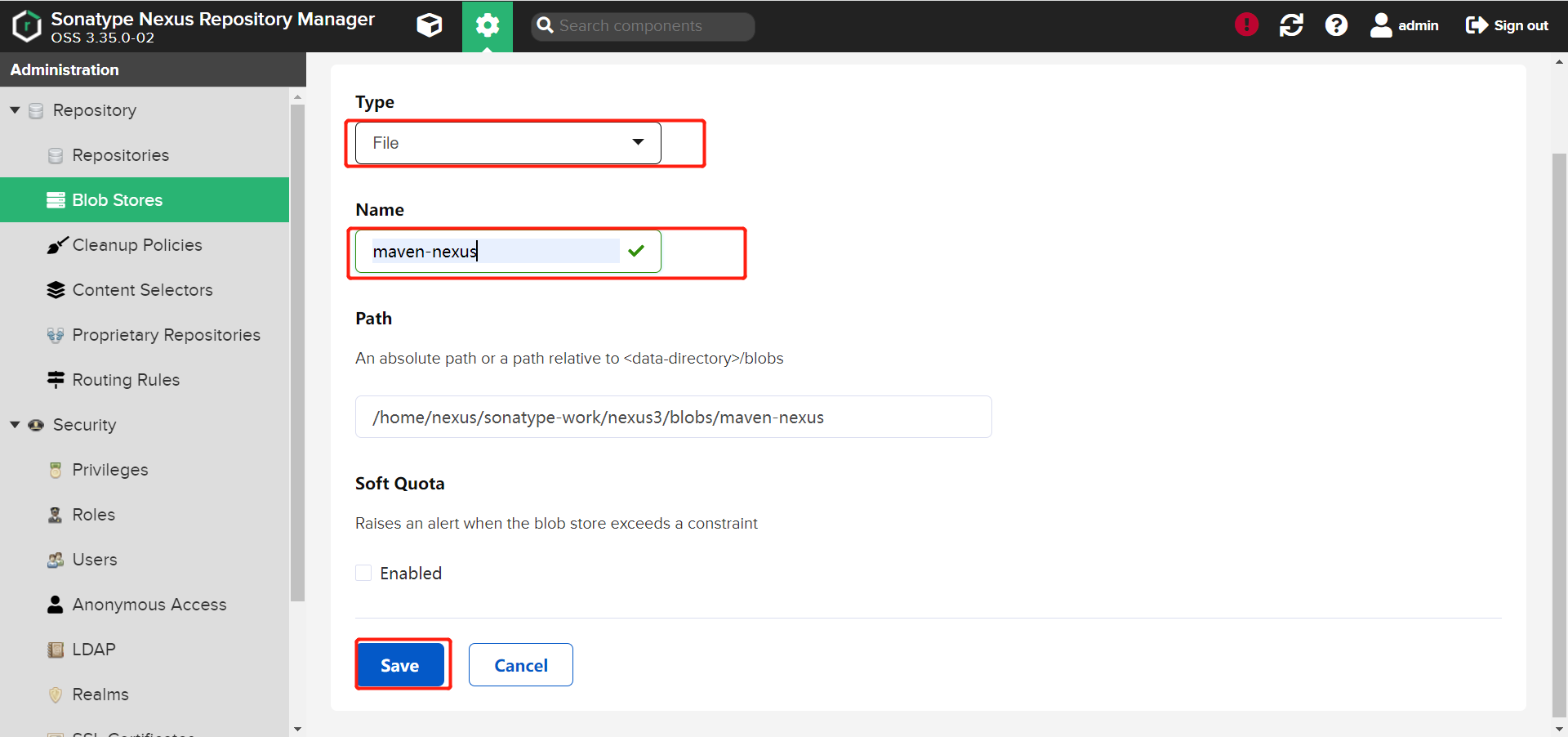Click the green valid checkmark in Name field
This screenshot has width=1568, height=737.
636,251
